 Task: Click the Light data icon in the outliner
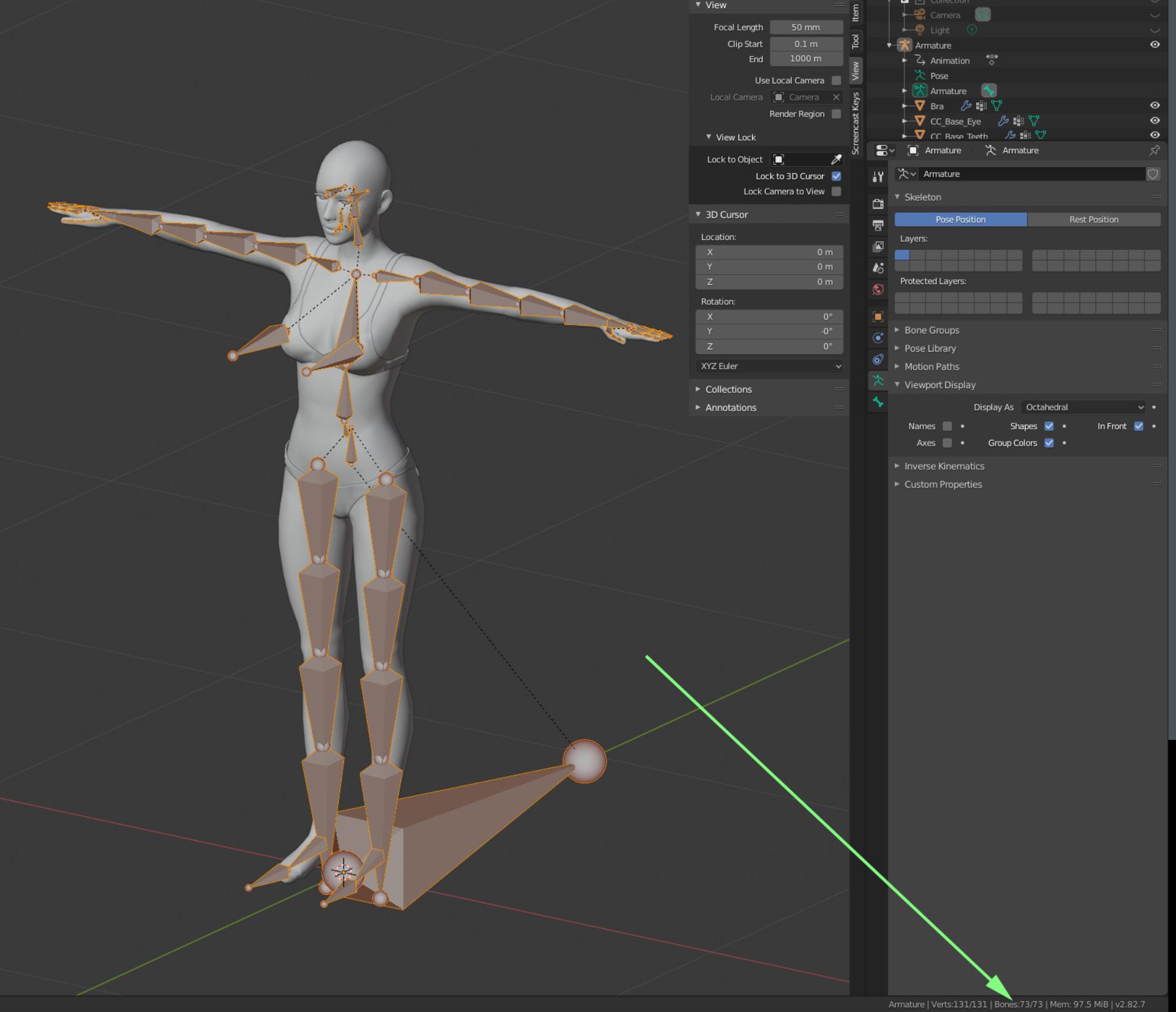pyautogui.click(x=972, y=30)
